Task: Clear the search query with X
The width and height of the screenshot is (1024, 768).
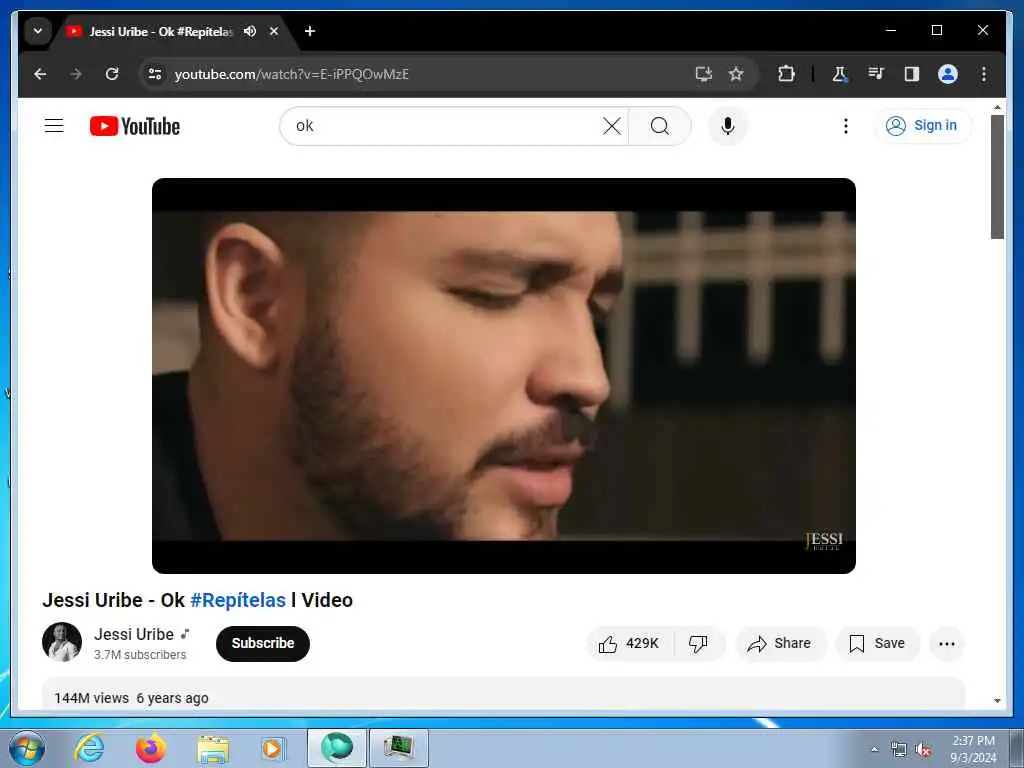Action: click(x=612, y=126)
